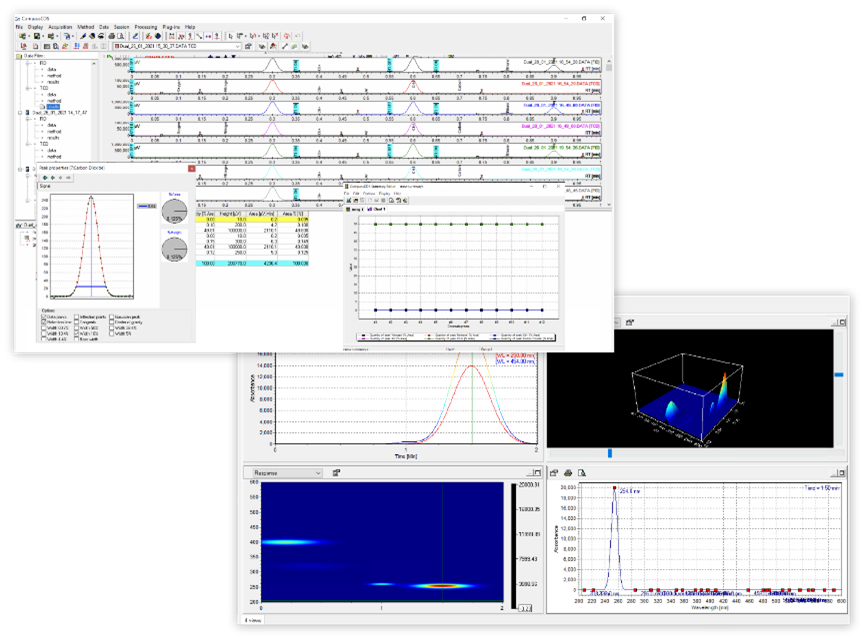The image size is (864, 639).
Task: Click preview icon above the spectrum plot
Action: (581, 473)
